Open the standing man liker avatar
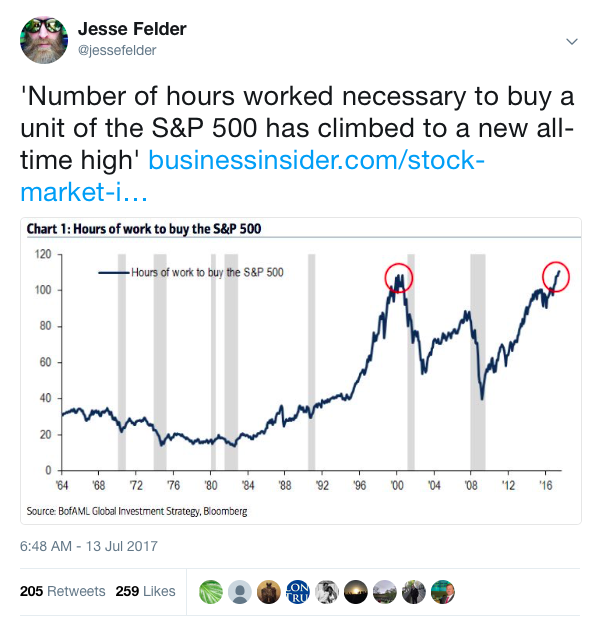The image size is (601, 629). [414, 592]
